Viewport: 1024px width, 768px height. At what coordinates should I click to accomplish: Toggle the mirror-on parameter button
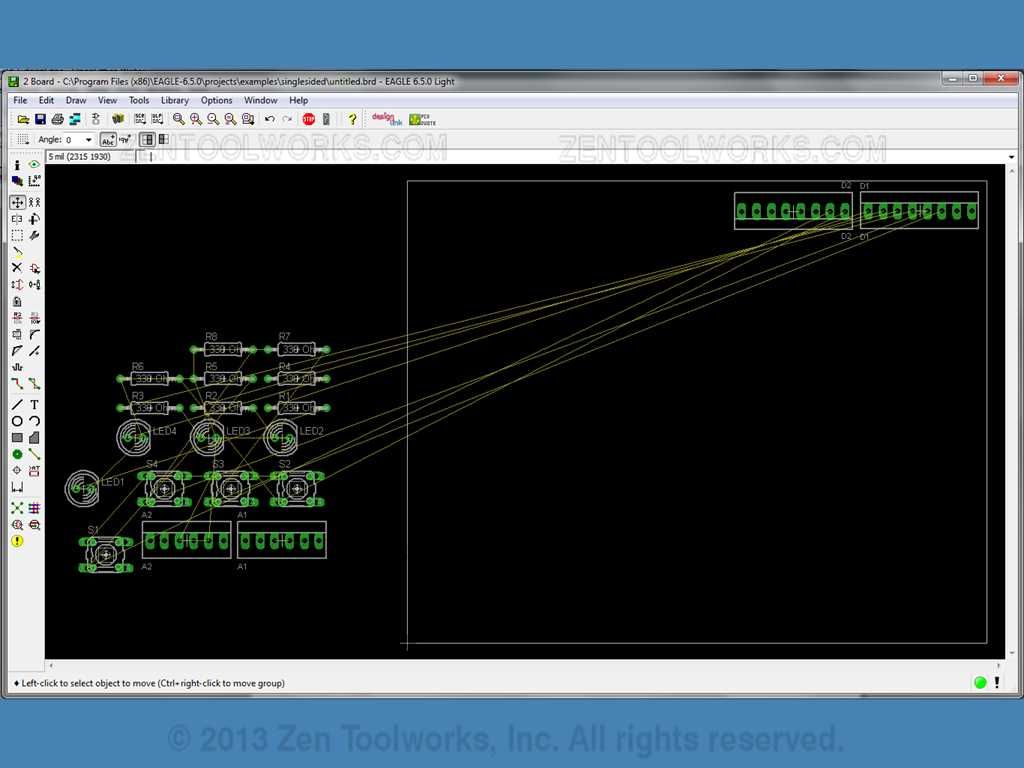[x=164, y=139]
